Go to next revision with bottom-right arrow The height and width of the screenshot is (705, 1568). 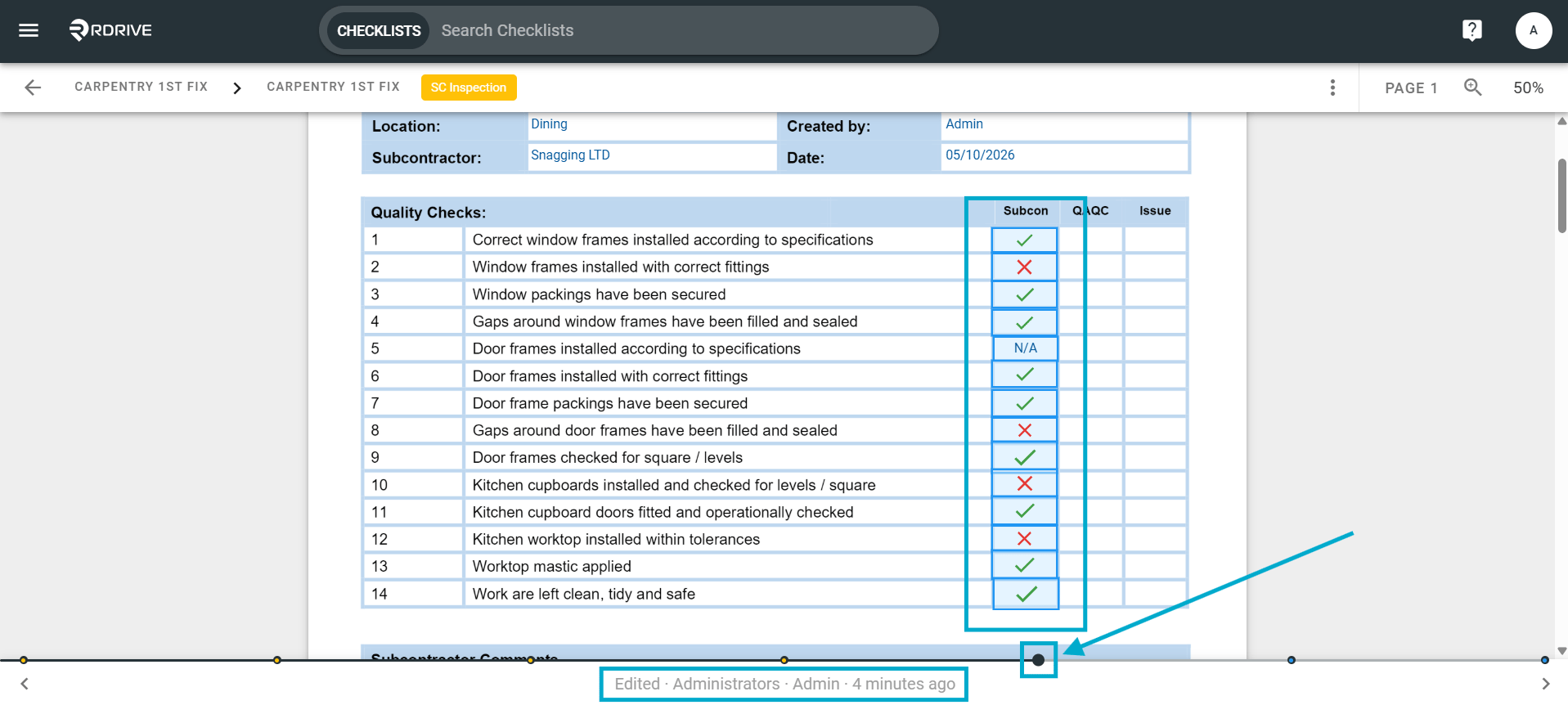tap(1545, 684)
